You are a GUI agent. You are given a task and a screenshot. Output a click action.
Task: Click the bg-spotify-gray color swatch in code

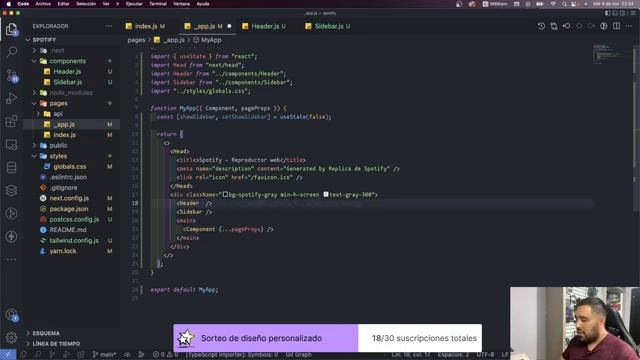(x=225, y=195)
